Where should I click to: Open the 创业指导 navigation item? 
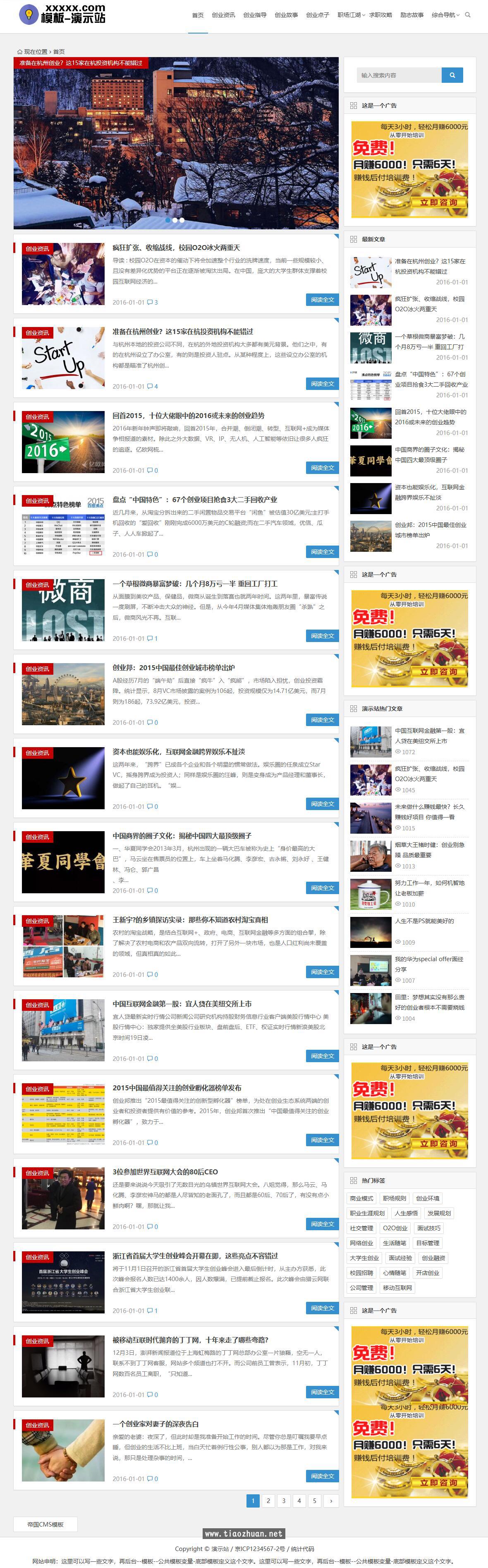point(255,14)
